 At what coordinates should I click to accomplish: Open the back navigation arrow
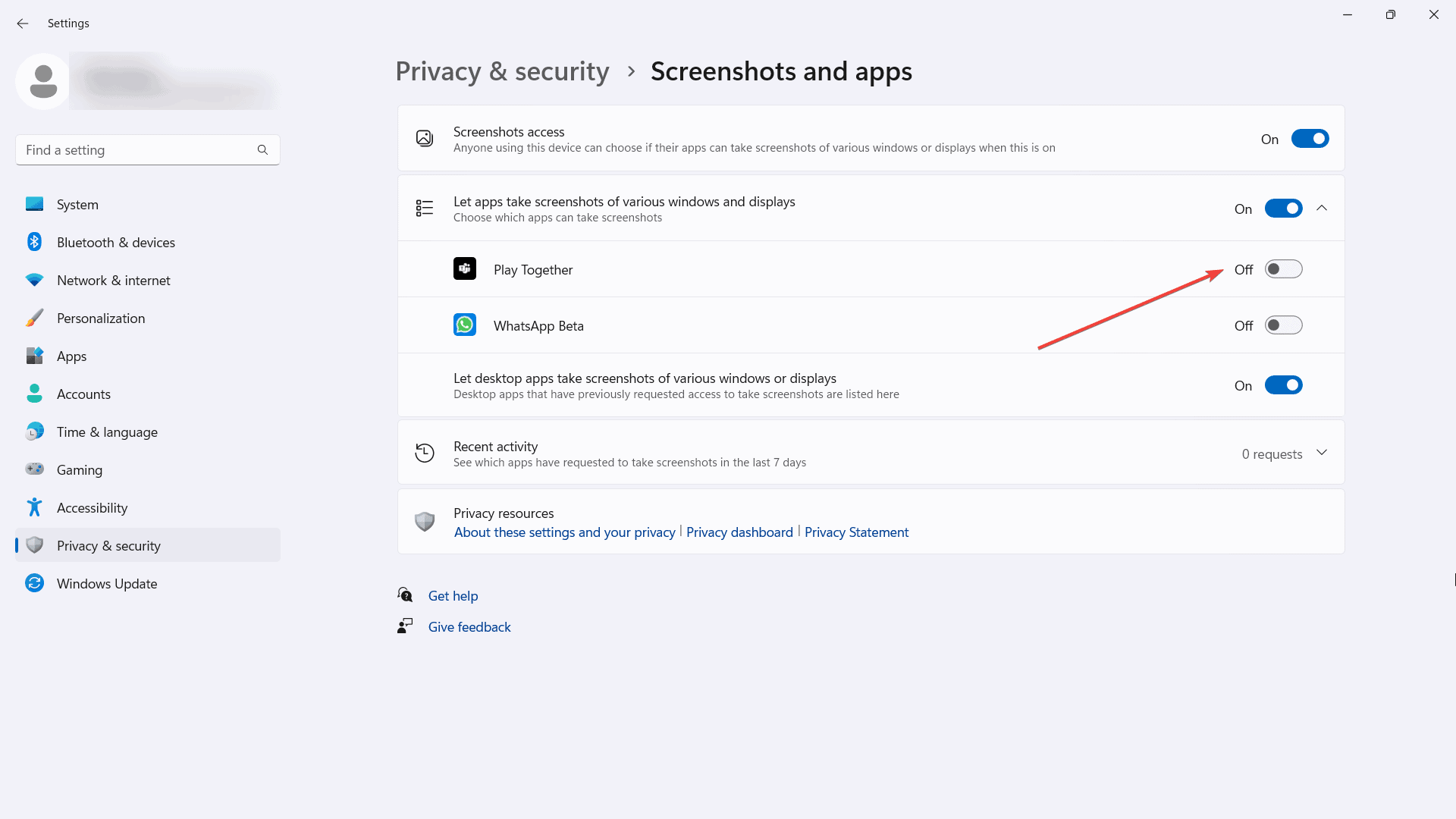pos(23,22)
